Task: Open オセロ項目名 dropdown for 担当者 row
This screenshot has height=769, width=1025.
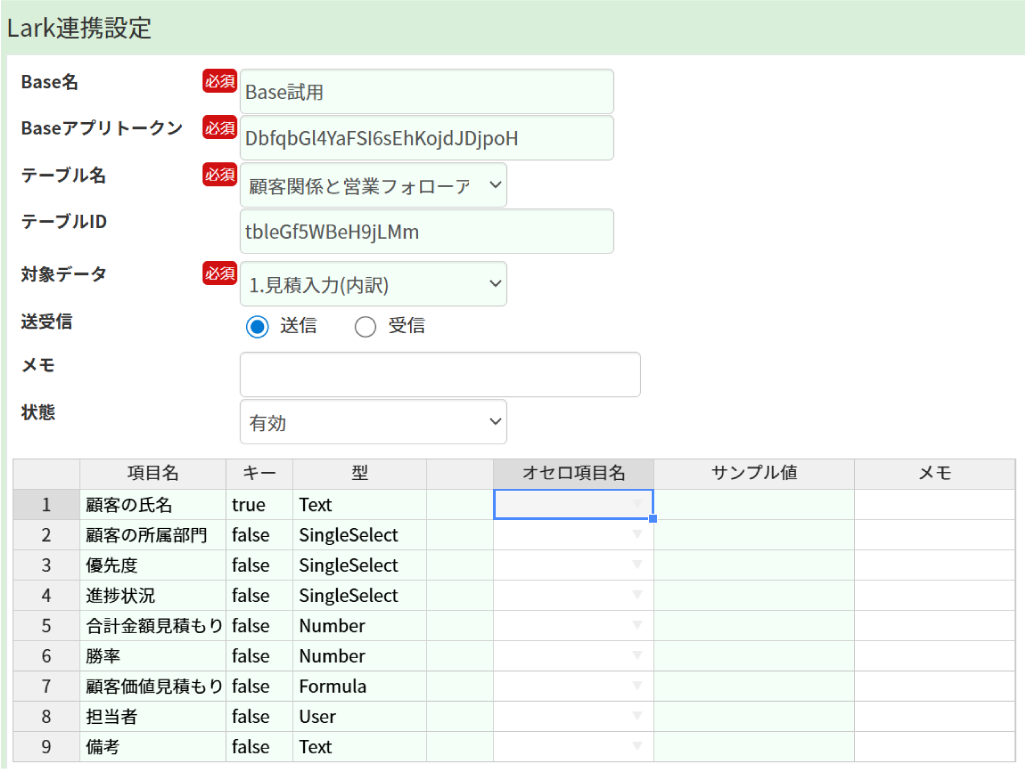Action: 637,716
